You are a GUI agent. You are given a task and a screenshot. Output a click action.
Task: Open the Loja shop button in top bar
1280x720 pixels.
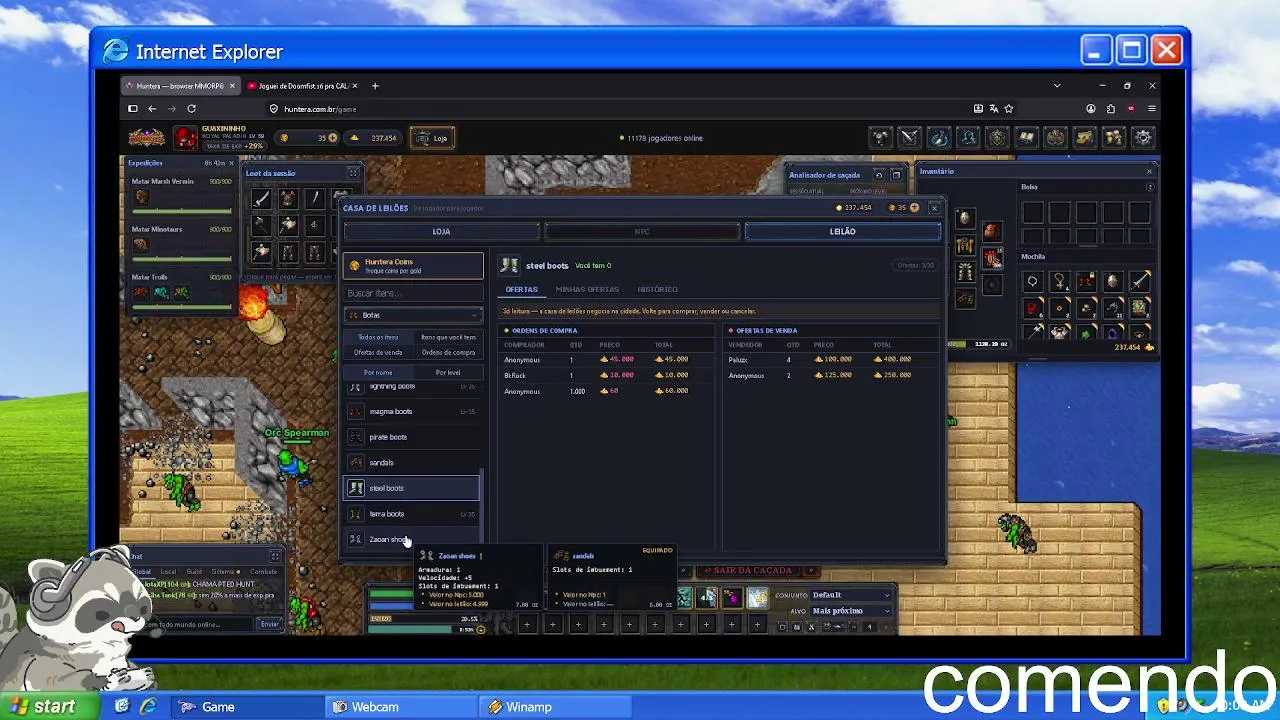point(432,138)
